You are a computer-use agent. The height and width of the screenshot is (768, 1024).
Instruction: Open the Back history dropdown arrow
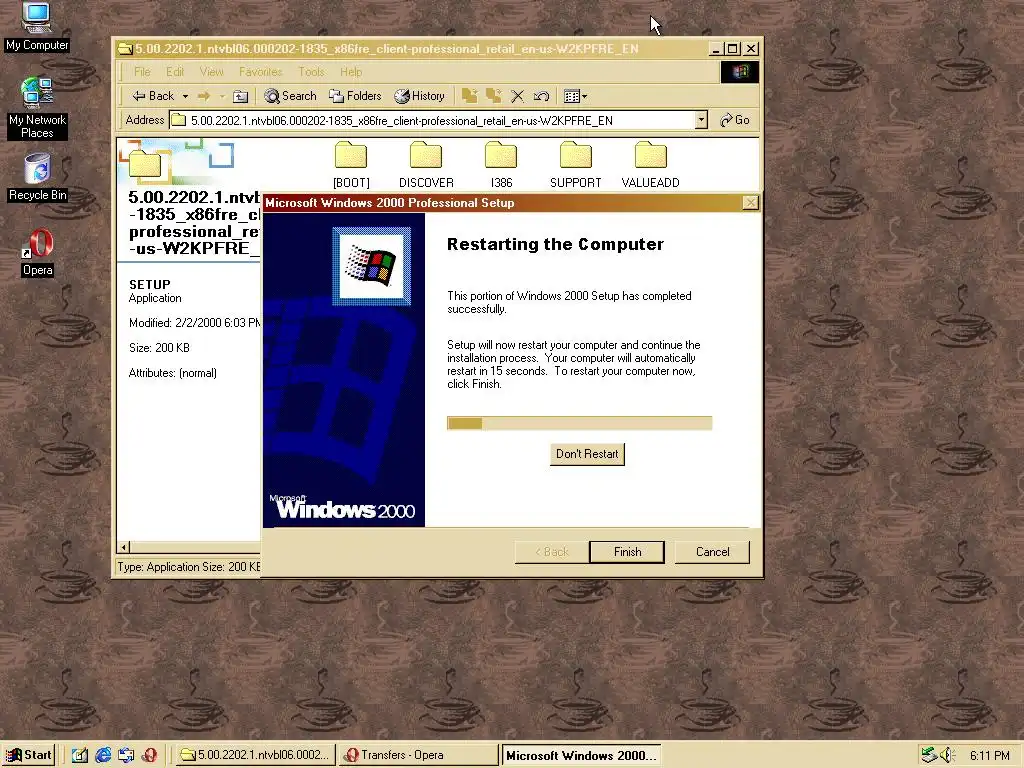click(x=185, y=96)
